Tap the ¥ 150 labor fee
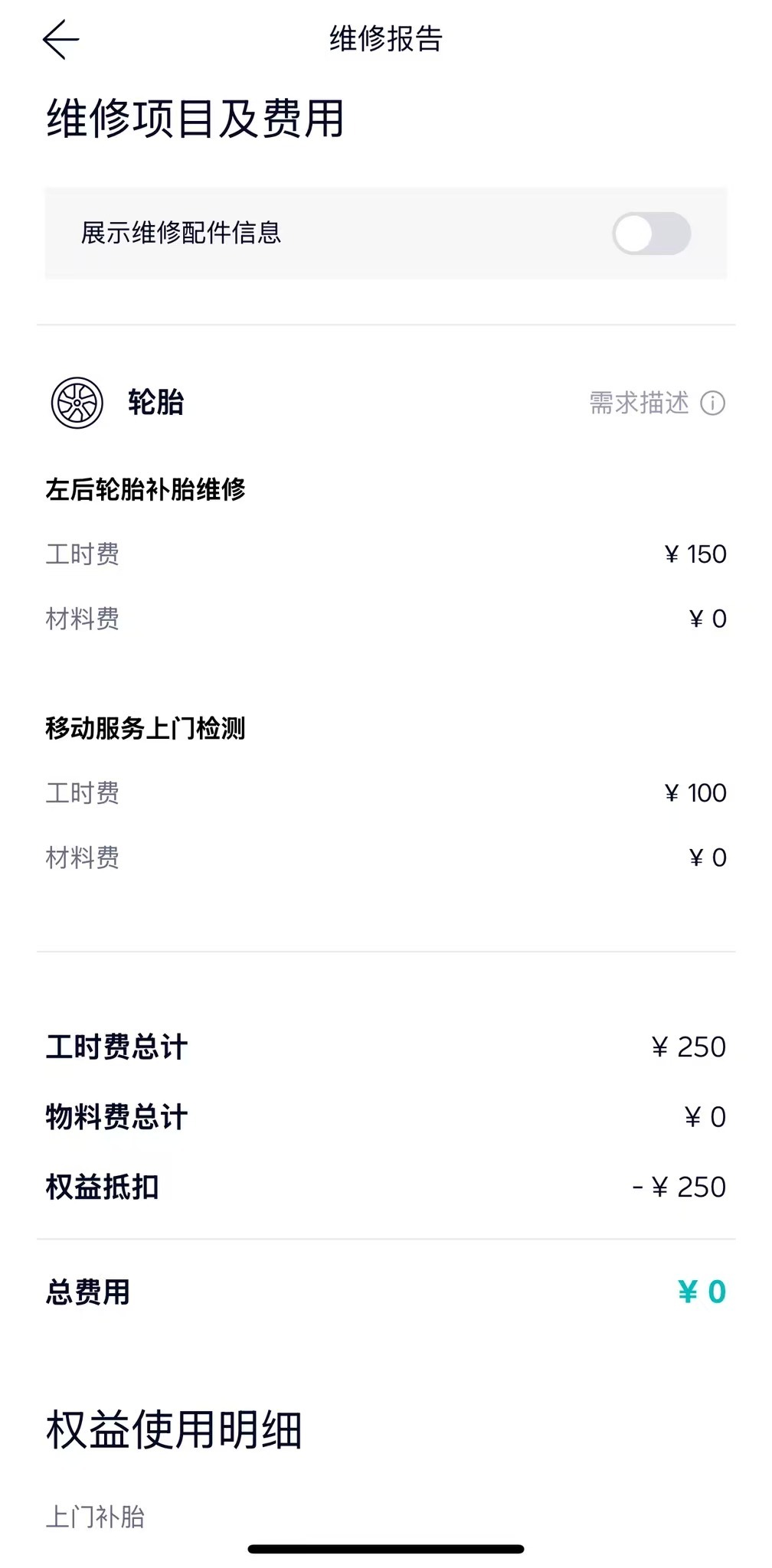 [695, 554]
